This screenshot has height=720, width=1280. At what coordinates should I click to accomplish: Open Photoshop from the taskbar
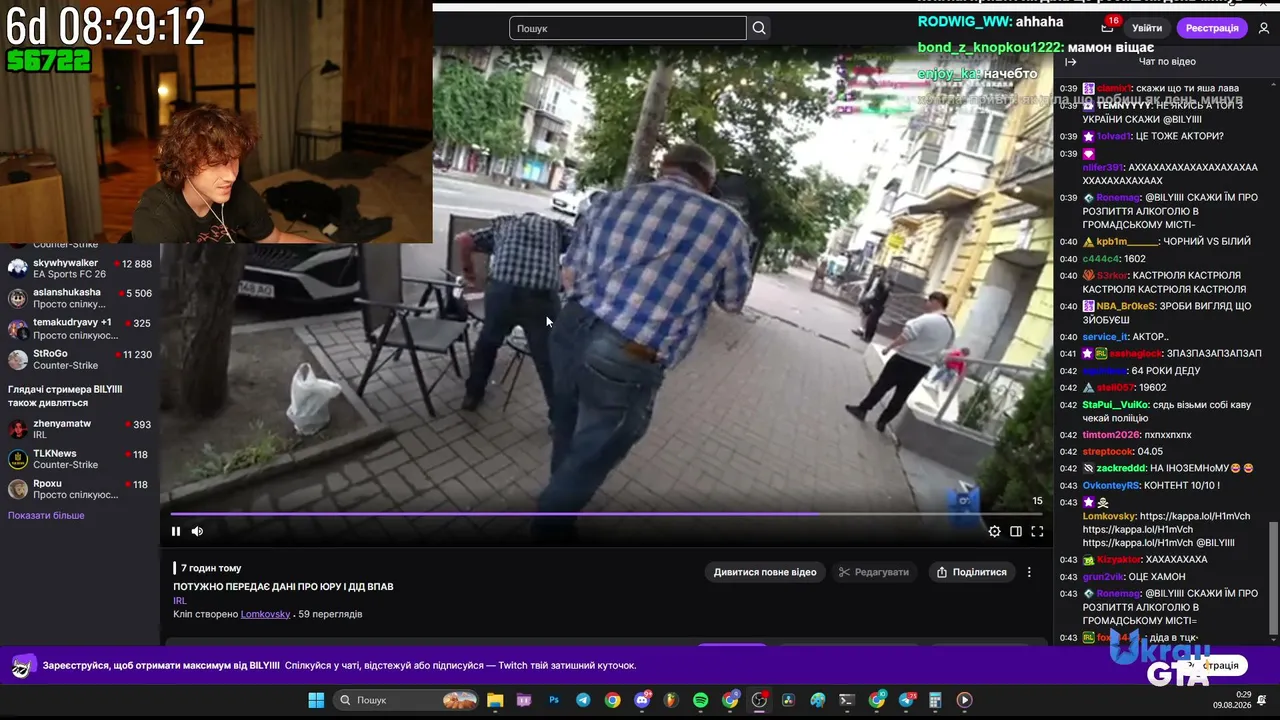554,700
